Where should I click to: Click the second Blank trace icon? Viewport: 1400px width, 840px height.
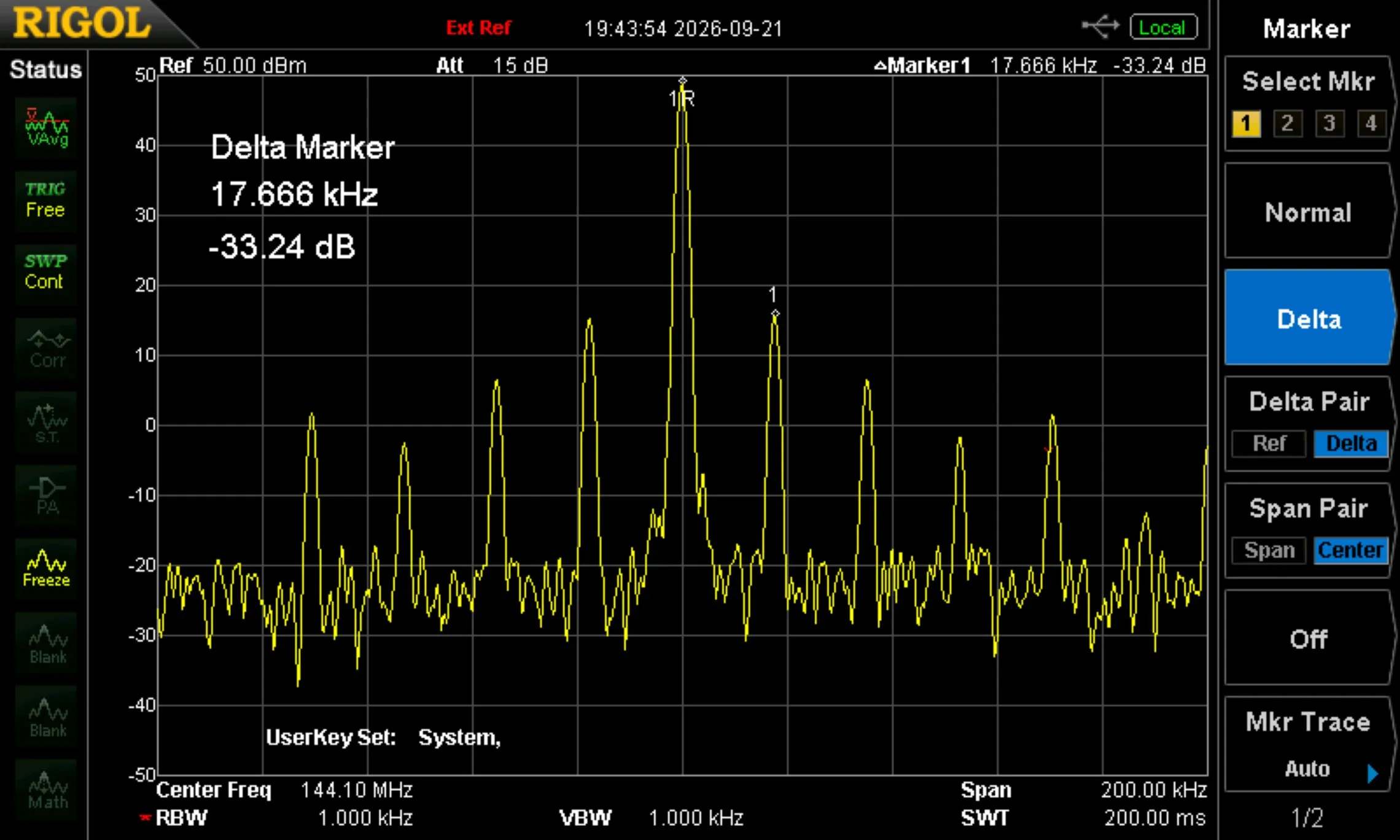pos(47,716)
